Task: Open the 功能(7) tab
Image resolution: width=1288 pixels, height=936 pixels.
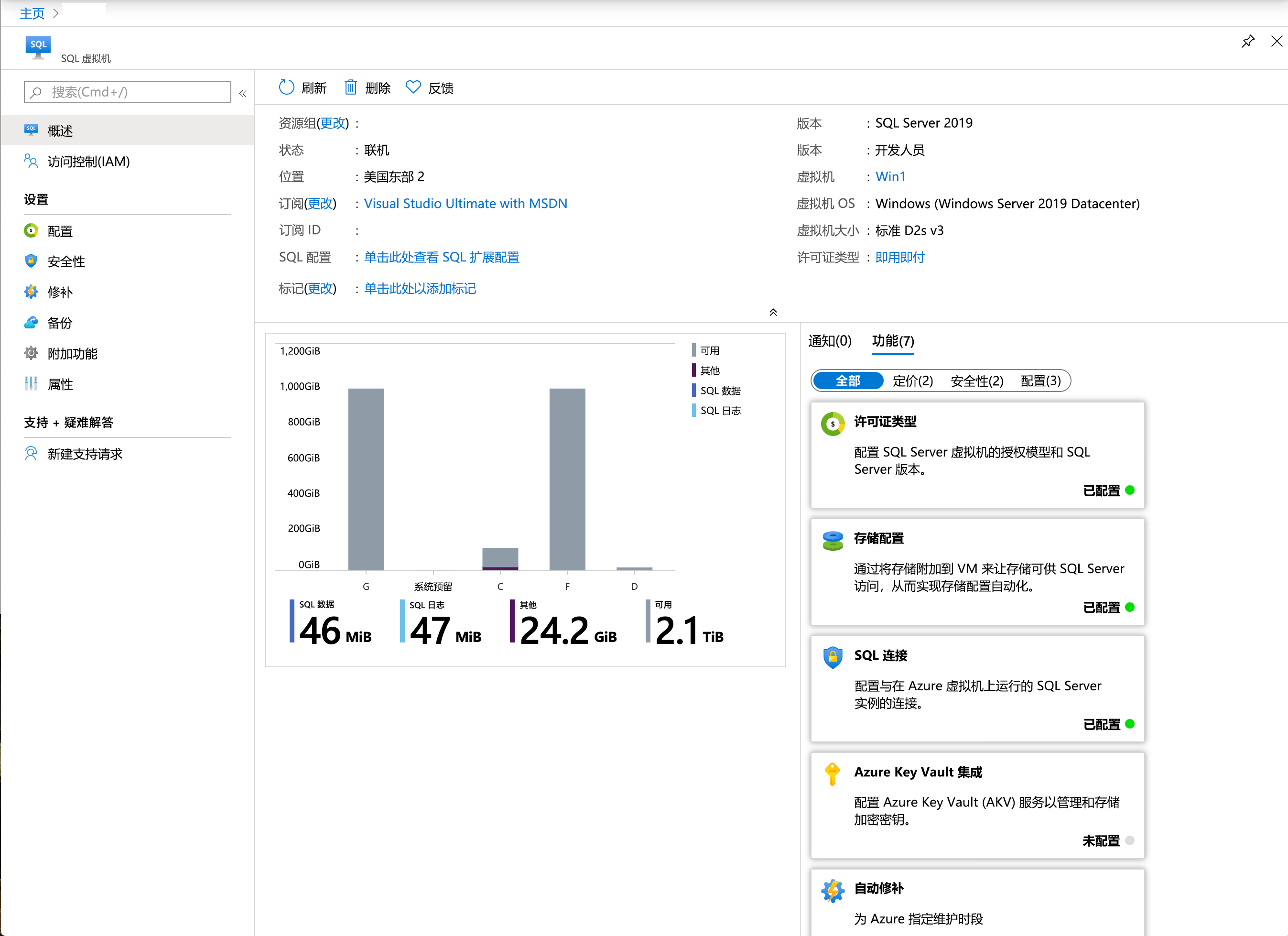Action: click(892, 341)
